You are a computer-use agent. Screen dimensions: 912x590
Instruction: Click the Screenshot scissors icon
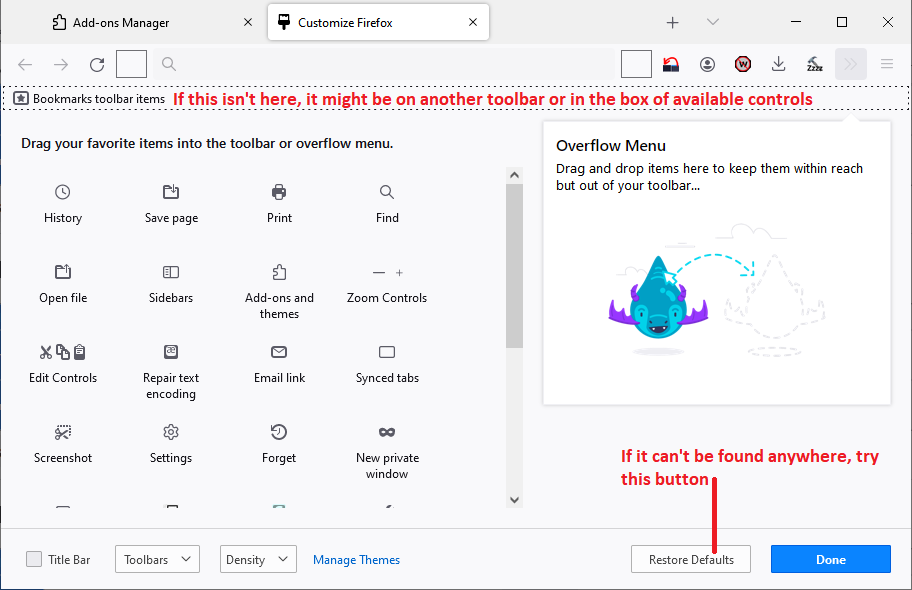(63, 432)
